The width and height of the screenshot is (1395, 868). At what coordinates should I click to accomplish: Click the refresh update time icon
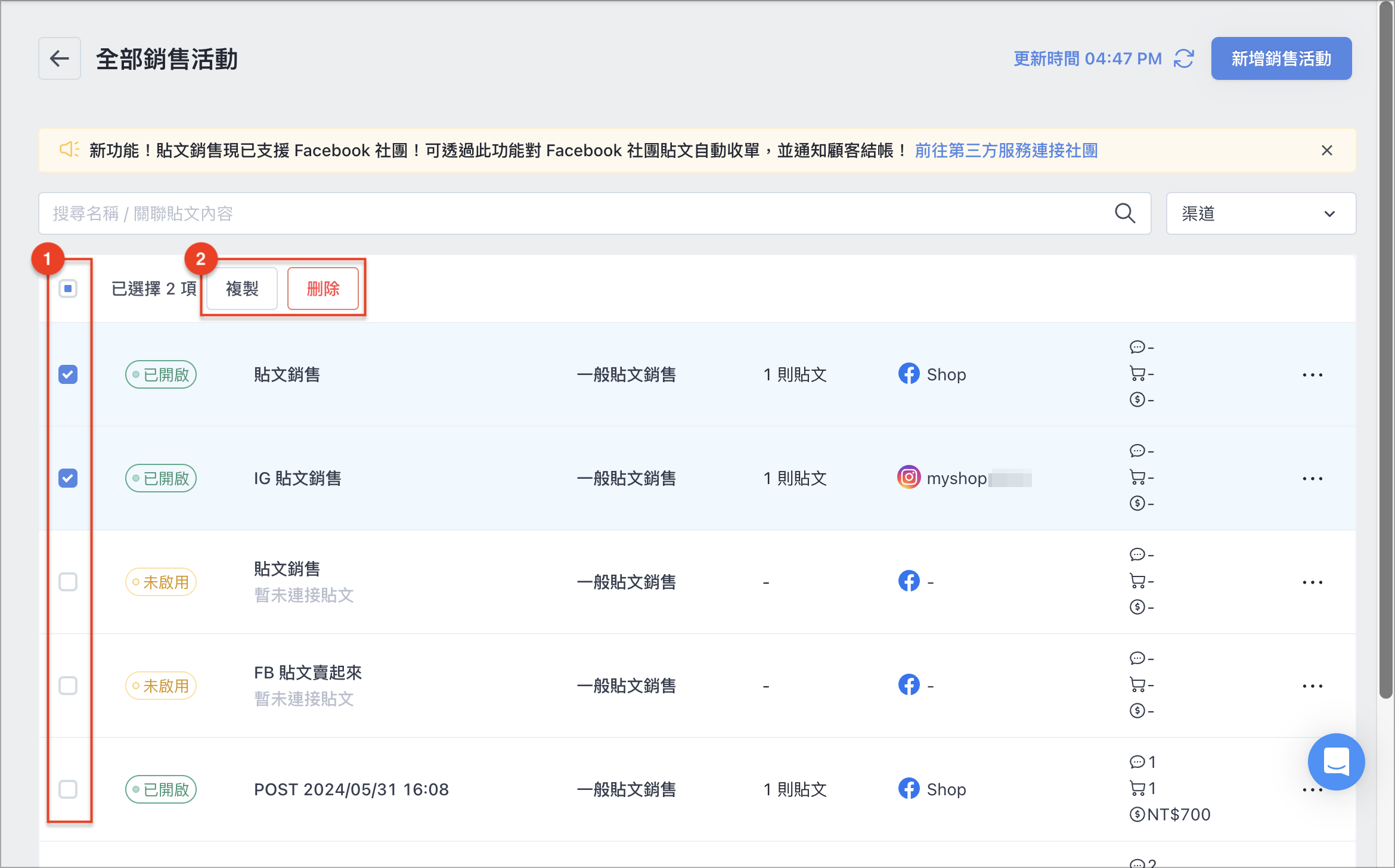pyautogui.click(x=1183, y=58)
